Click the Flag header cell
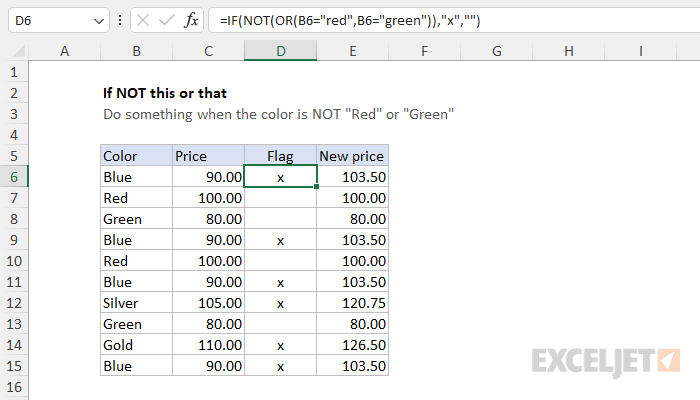This screenshot has width=700, height=400. click(280, 156)
